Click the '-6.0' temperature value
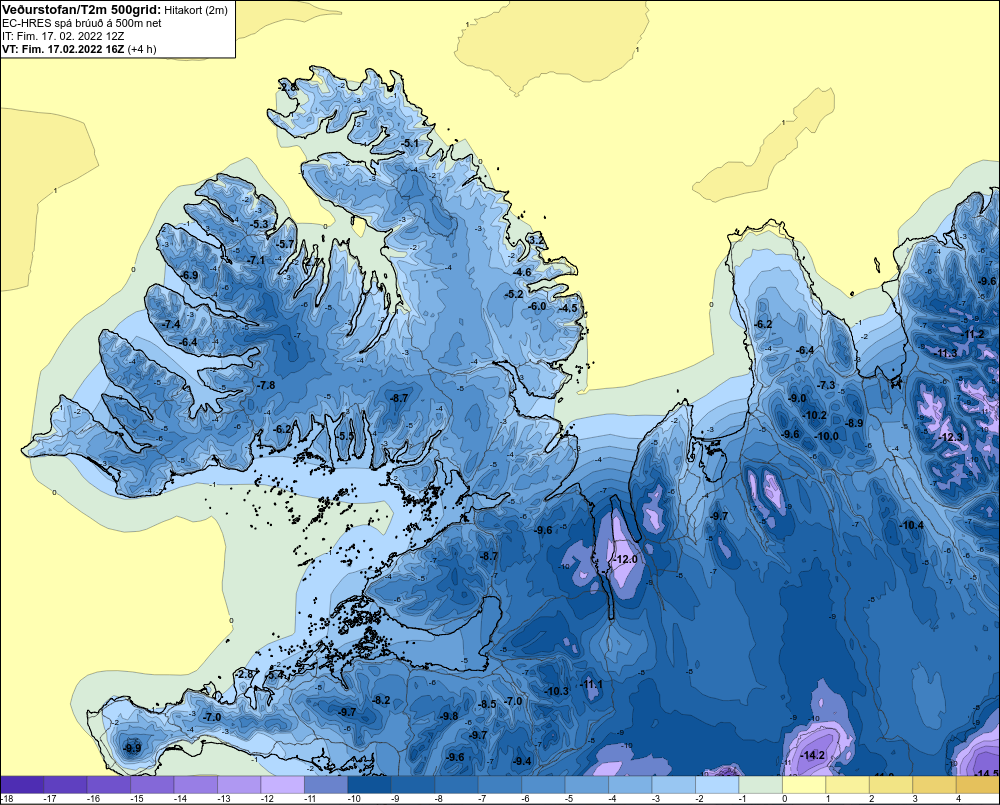Viewport: 1000px width, 805px height. 538,306
